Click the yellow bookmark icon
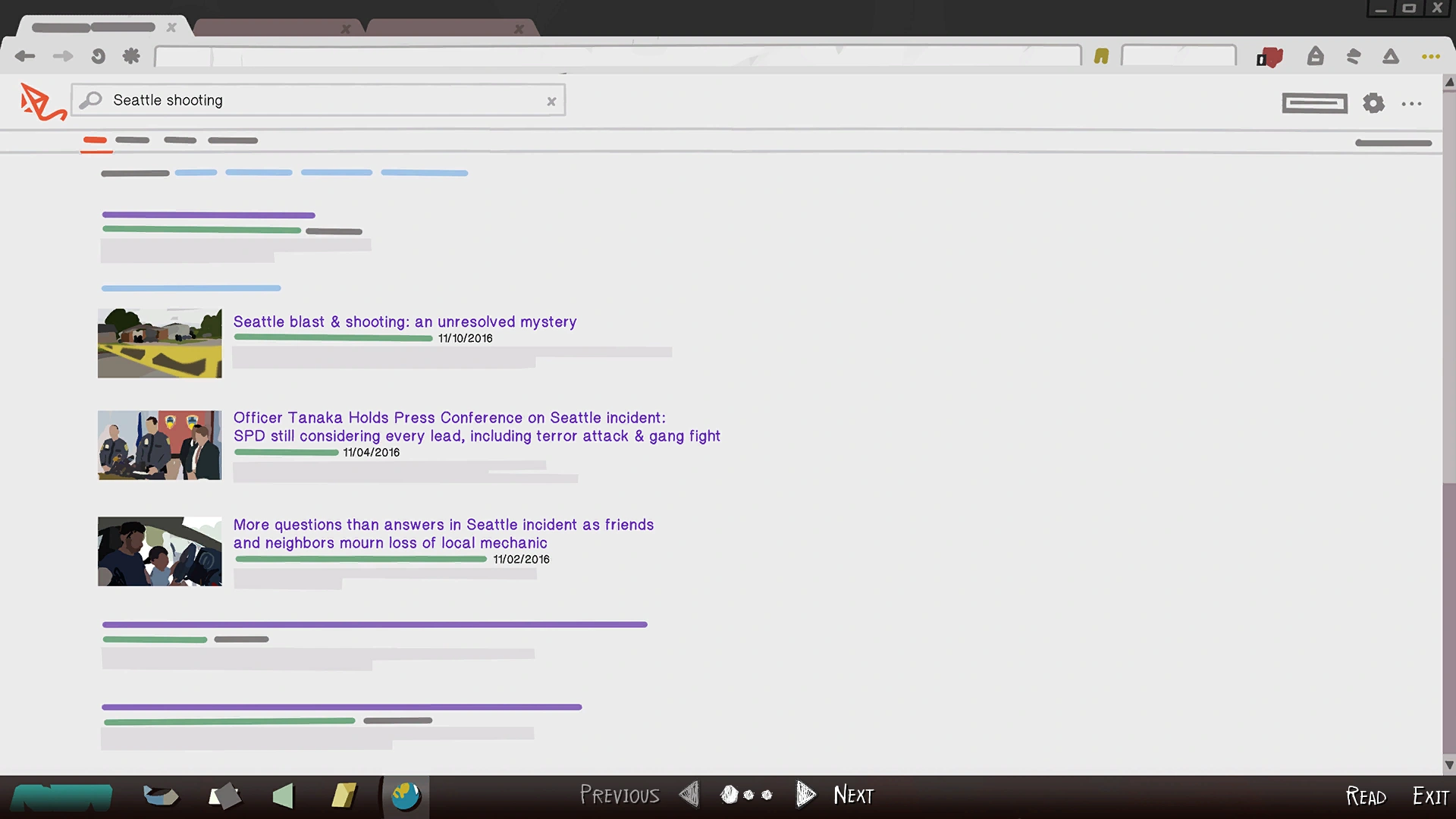Image resolution: width=1456 pixels, height=819 pixels. tap(1101, 56)
